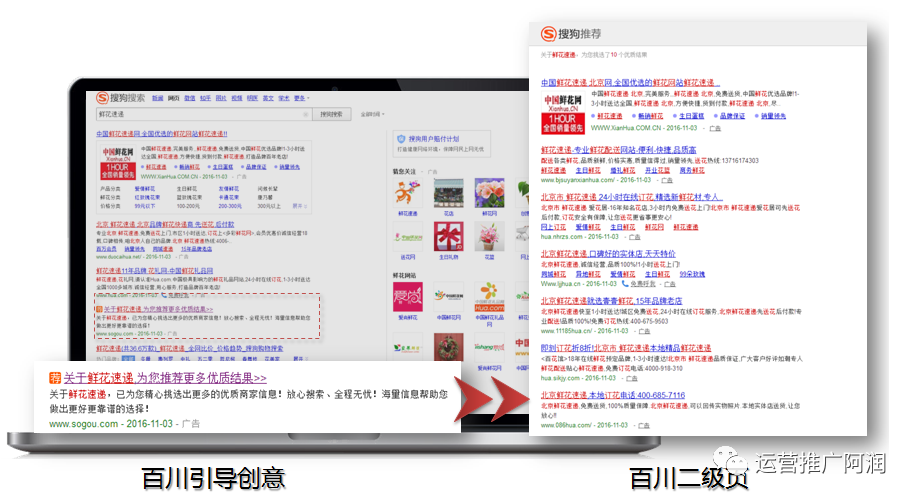Image resolution: width=916 pixels, height=503 pixels.
Task: Click the shield icon beside 搜狗用户赔付计划
Action: tap(401, 139)
